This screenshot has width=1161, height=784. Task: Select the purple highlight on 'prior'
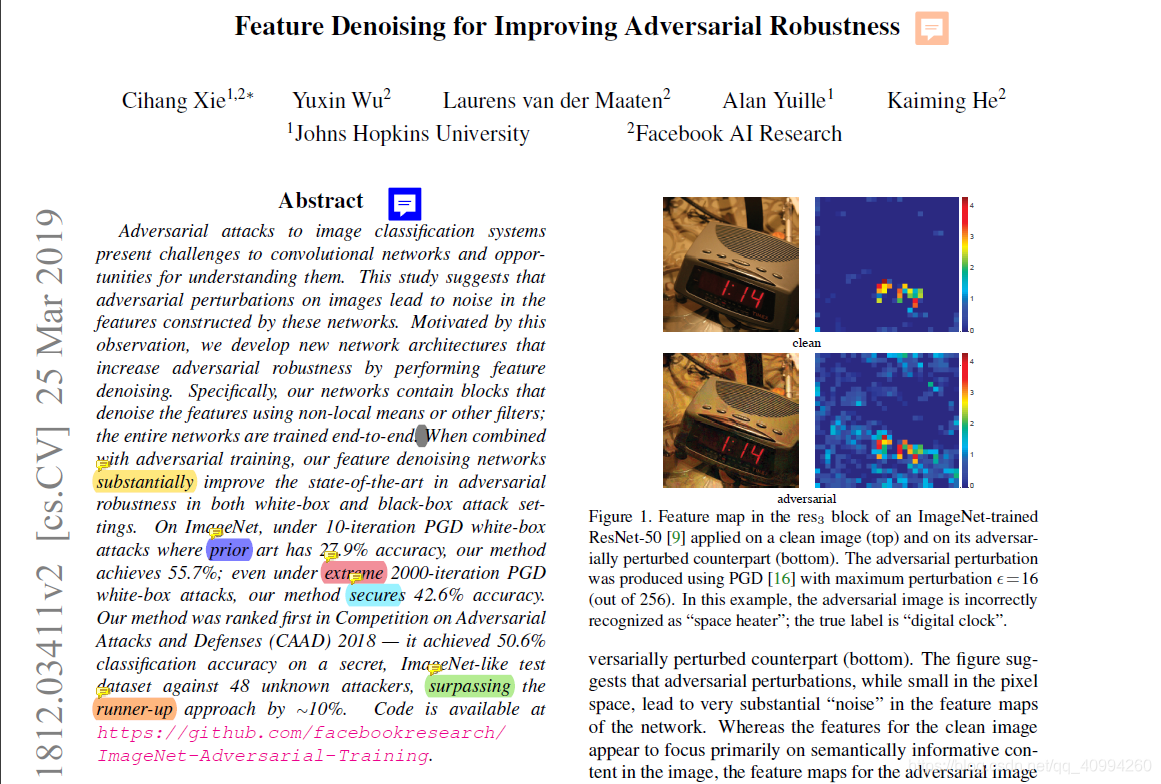[229, 550]
